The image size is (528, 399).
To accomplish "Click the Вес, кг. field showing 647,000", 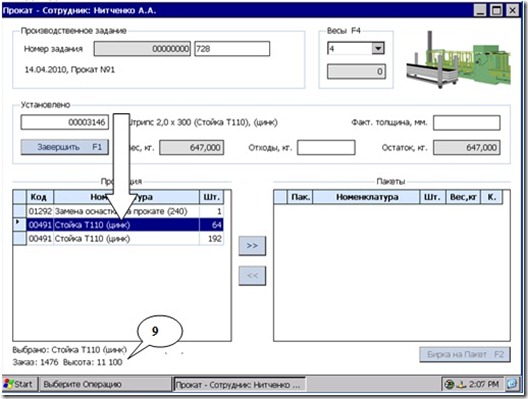I will click(x=192, y=148).
